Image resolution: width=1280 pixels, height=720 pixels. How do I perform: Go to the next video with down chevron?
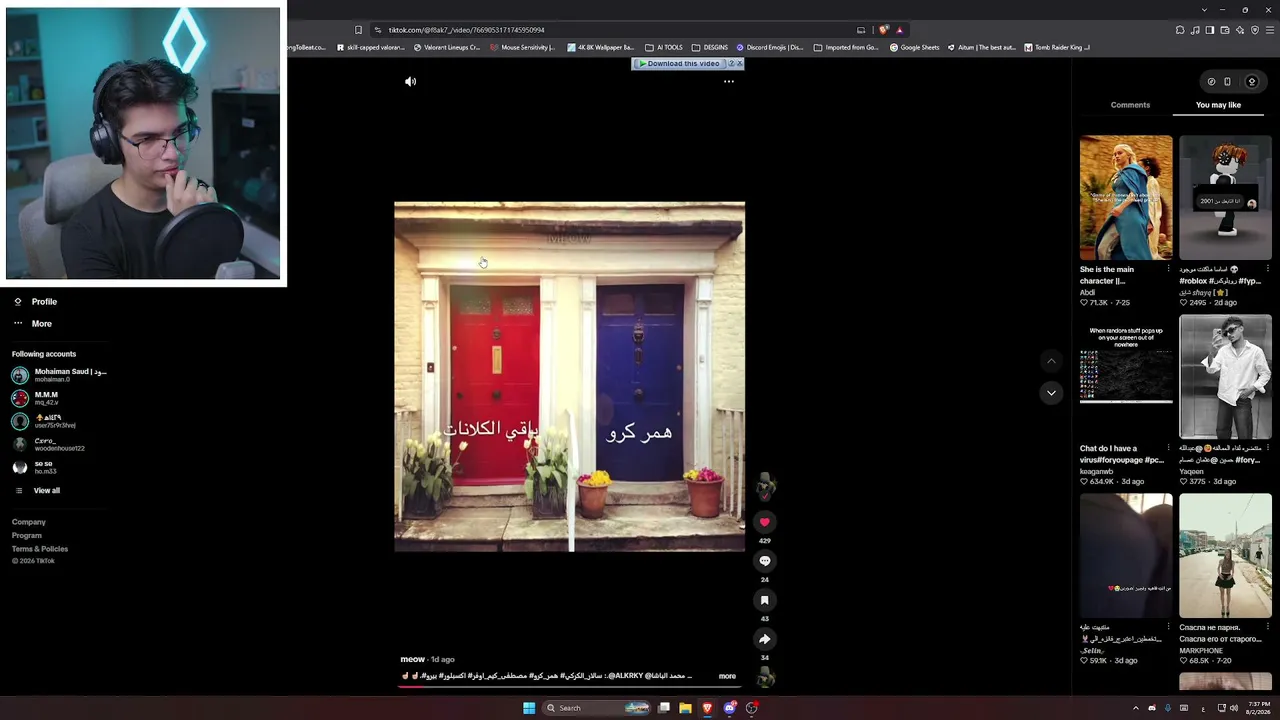coord(1051,393)
